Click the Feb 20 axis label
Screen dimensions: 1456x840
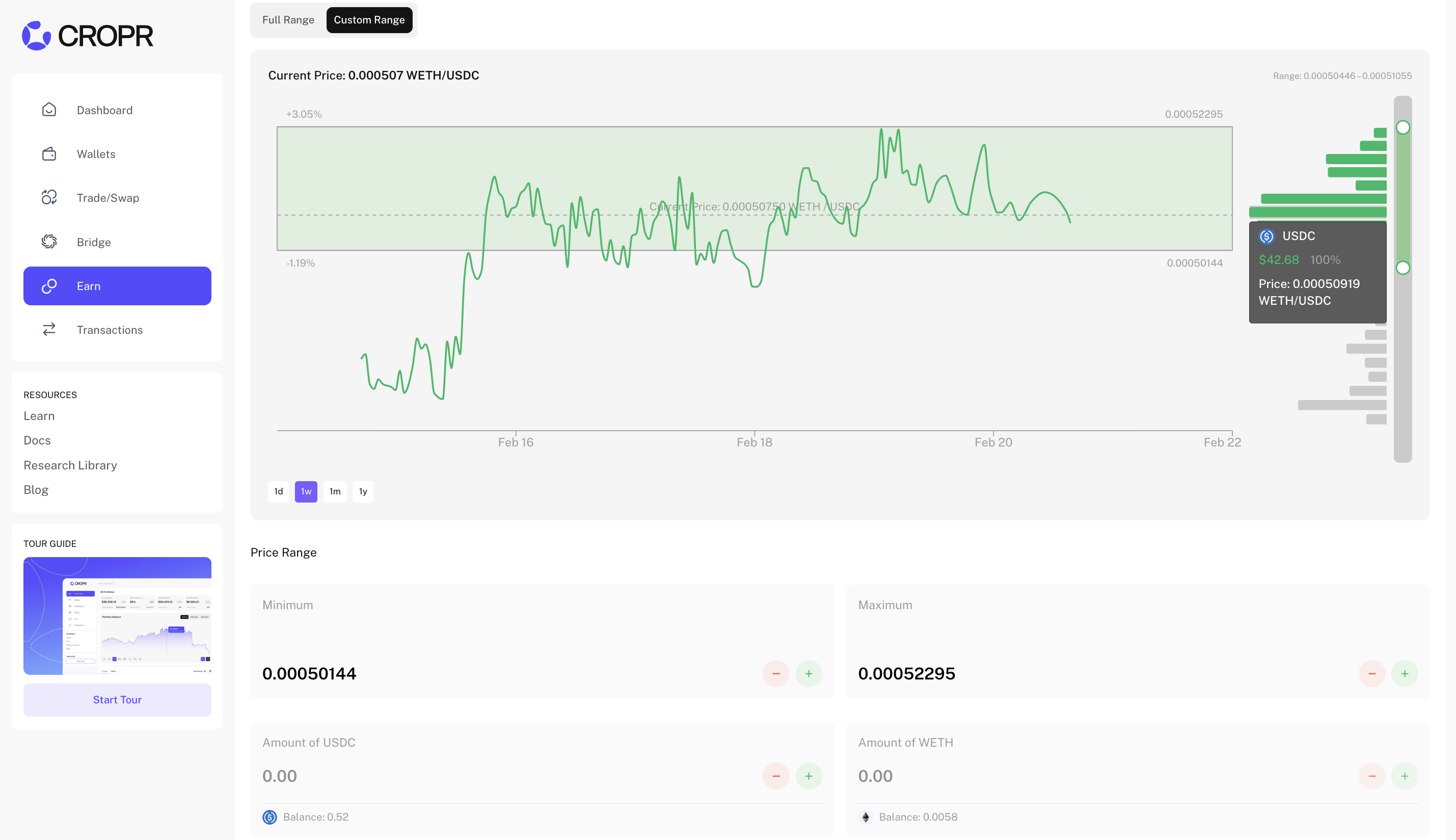click(993, 442)
